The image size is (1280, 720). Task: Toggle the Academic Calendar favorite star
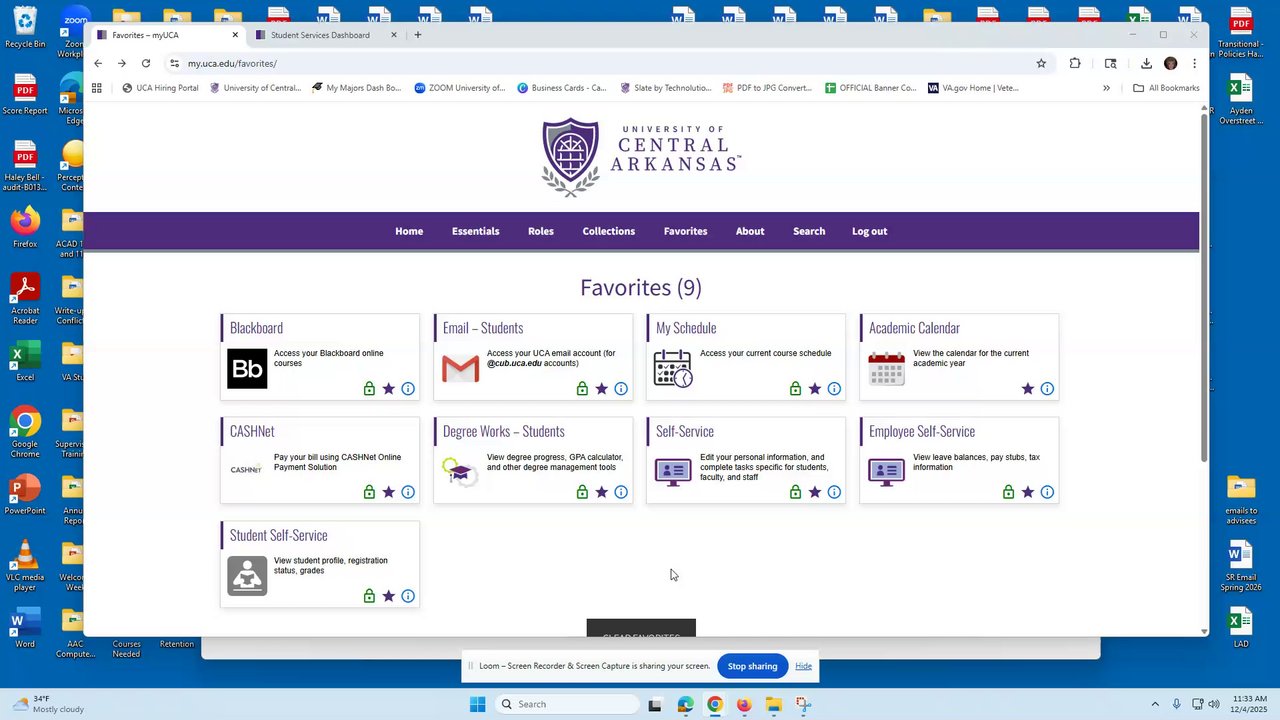(x=1027, y=389)
